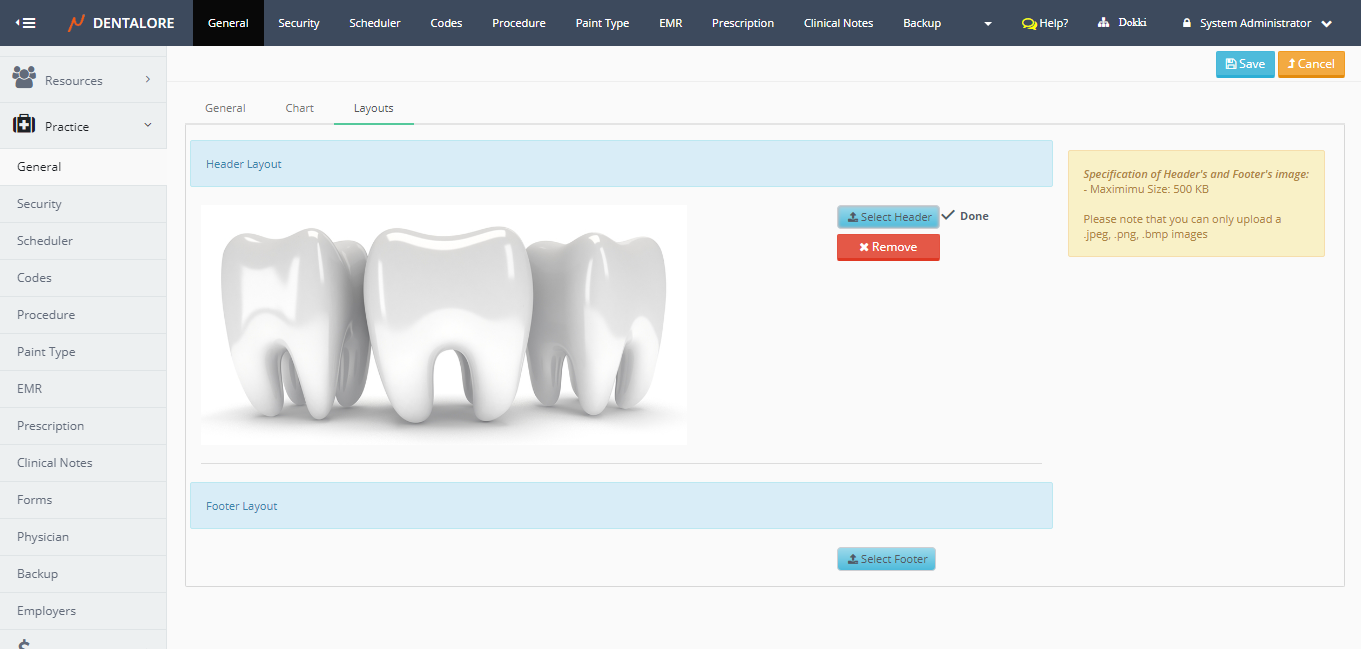1361x649 pixels.
Task: Click the dollar sign icon in sidebar
Action: coord(24,642)
